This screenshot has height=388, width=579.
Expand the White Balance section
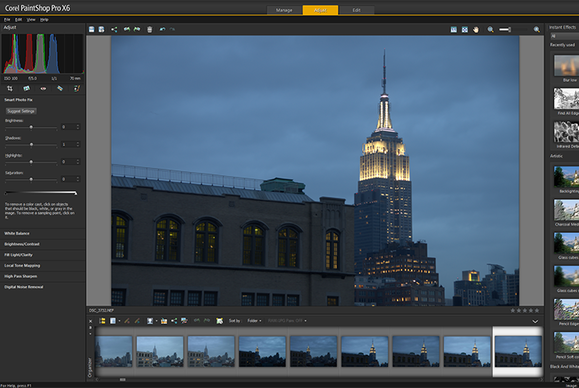pyautogui.click(x=42, y=233)
